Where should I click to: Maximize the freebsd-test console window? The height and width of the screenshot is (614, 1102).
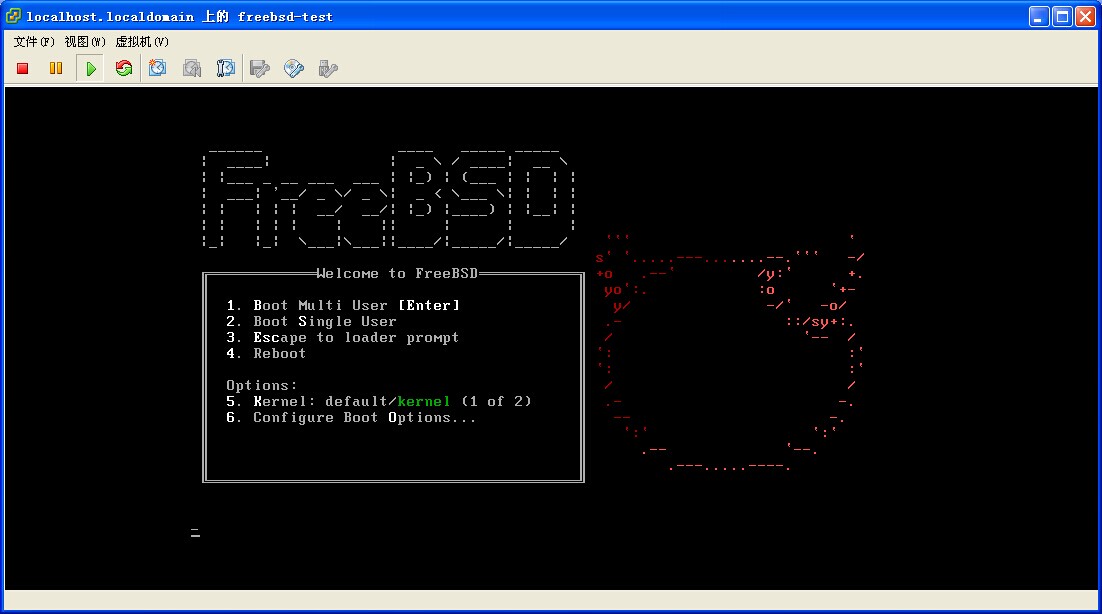tap(1062, 16)
